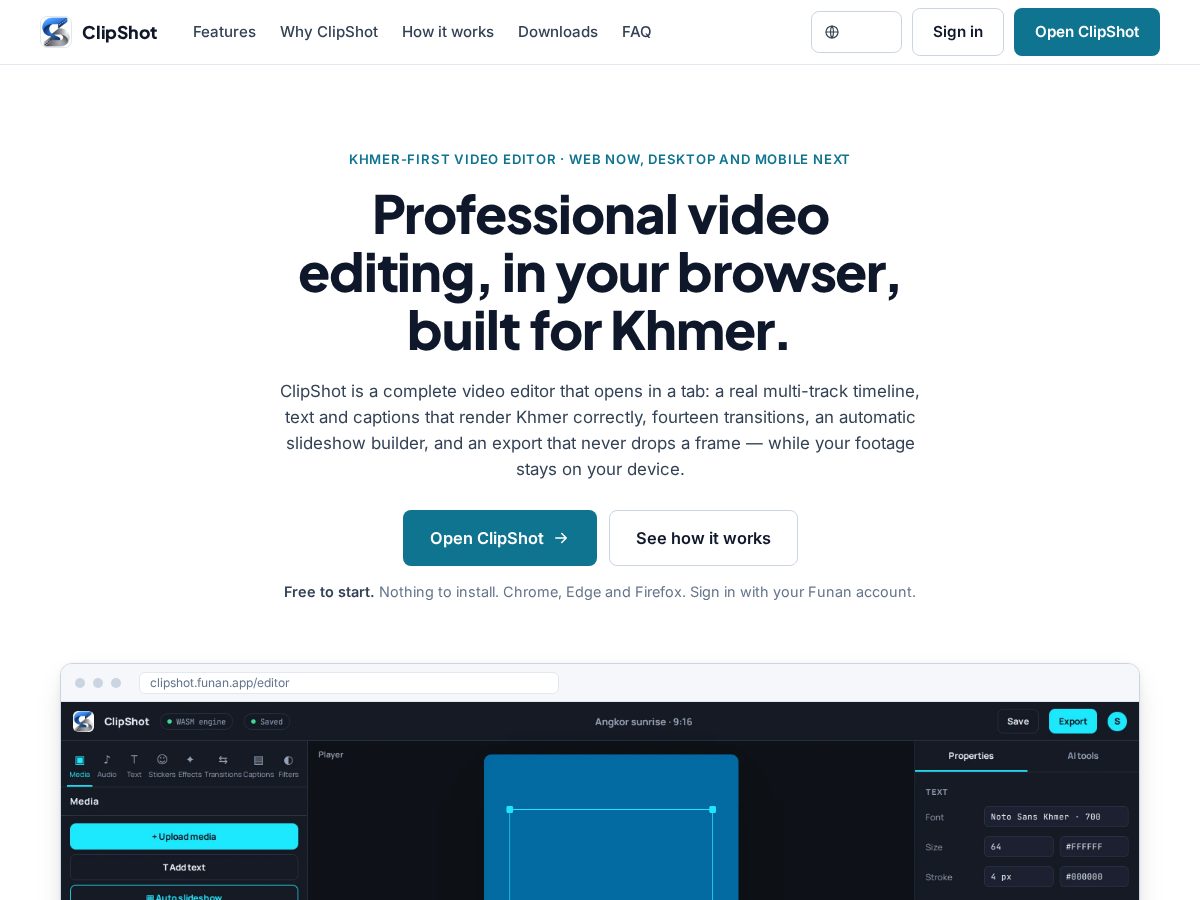Click the Angkor sunrise · 9:16 project title
Image resolution: width=1200 pixels, height=900 pixels.
[643, 721]
